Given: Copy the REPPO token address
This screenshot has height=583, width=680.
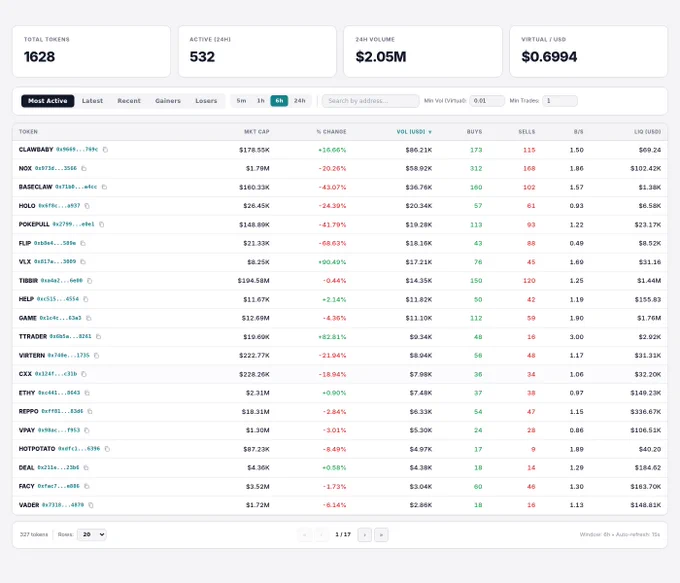Looking at the screenshot, I should coord(90,411).
